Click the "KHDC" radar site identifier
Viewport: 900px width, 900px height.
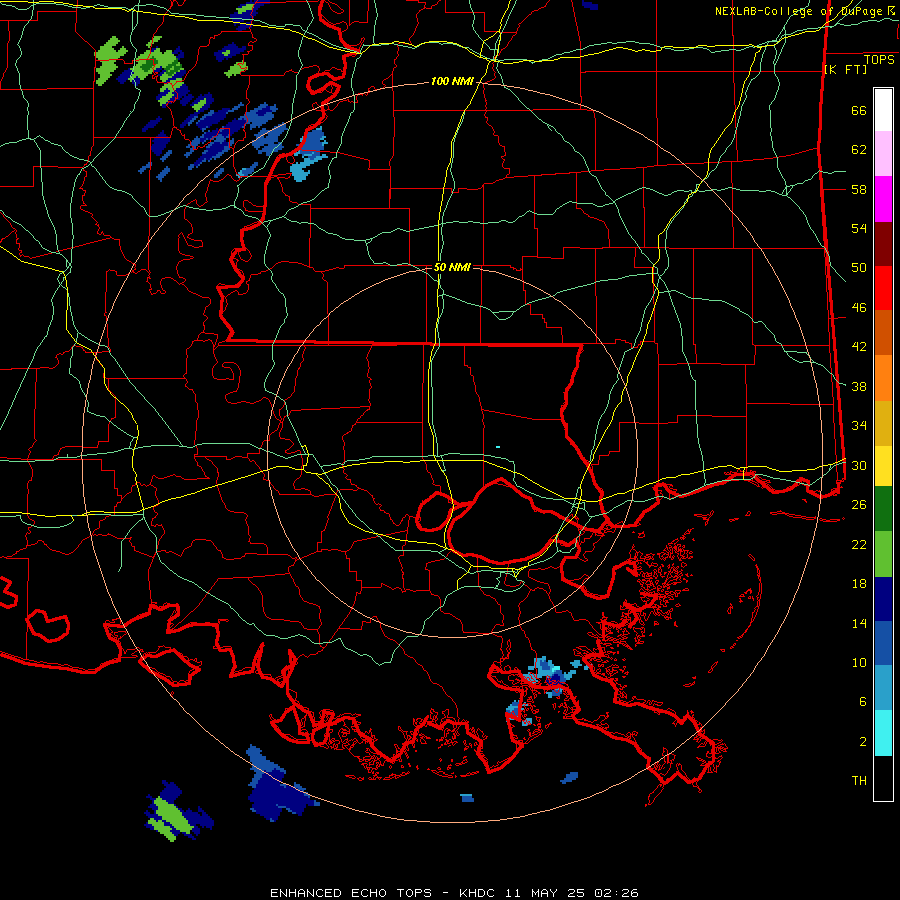pos(479,893)
